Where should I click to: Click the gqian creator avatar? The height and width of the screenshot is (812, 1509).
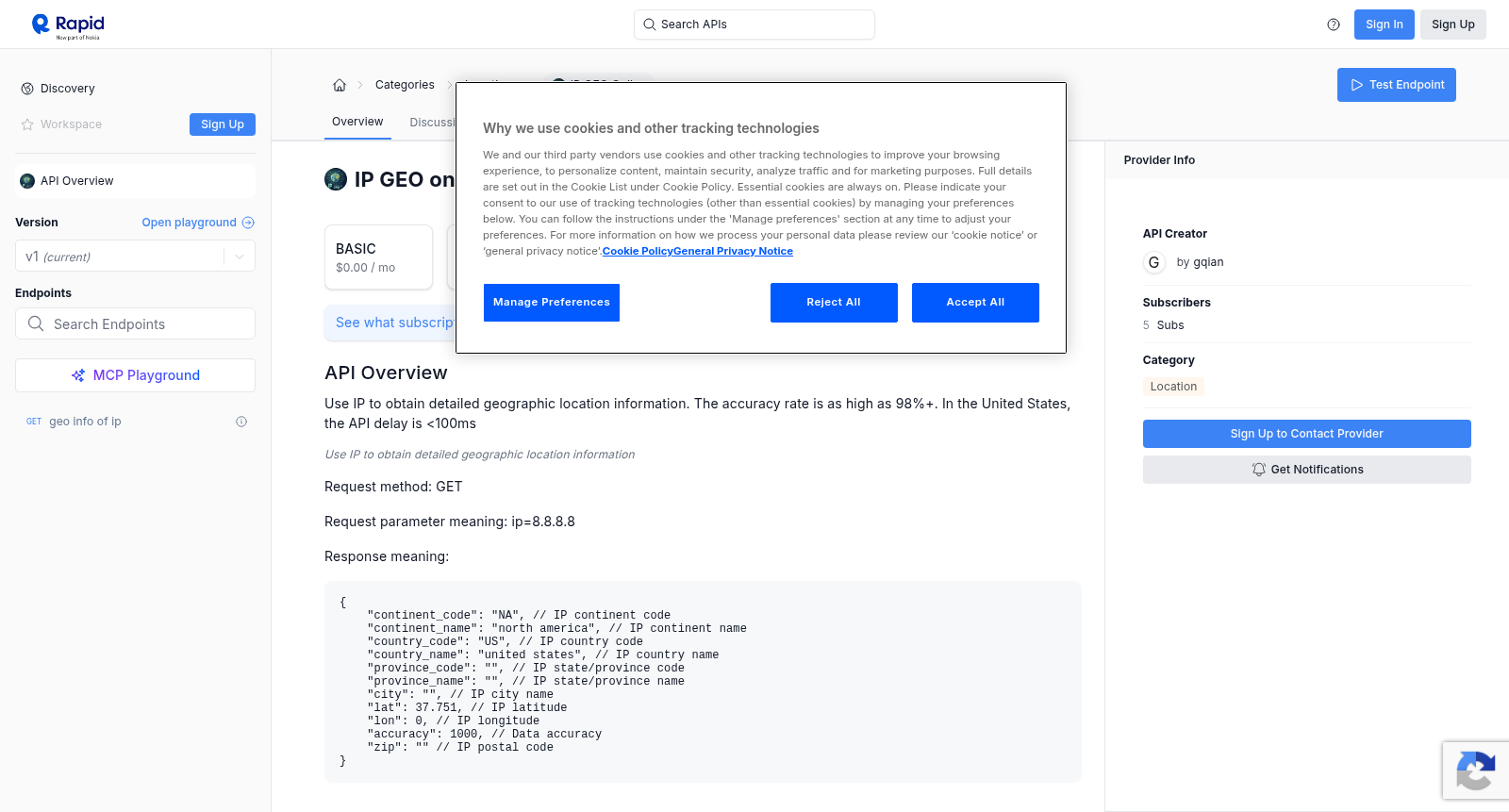click(x=1153, y=262)
